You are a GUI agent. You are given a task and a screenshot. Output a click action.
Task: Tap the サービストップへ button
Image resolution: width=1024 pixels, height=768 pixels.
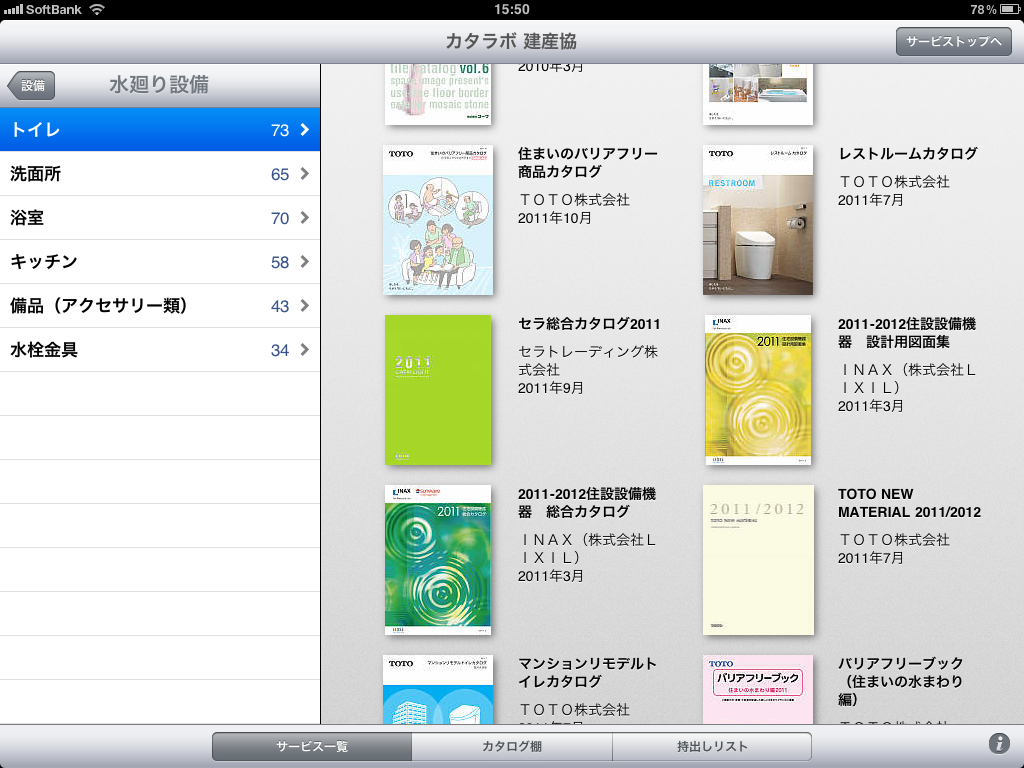953,42
